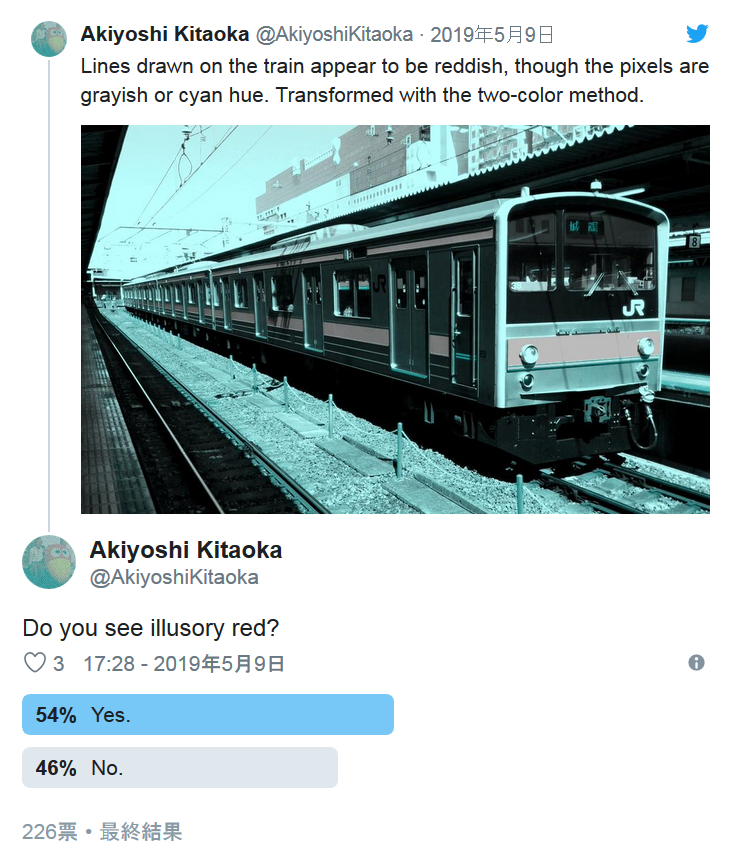
Task: Click main author name Akiyoshi Kitaoka
Action: coord(186,550)
